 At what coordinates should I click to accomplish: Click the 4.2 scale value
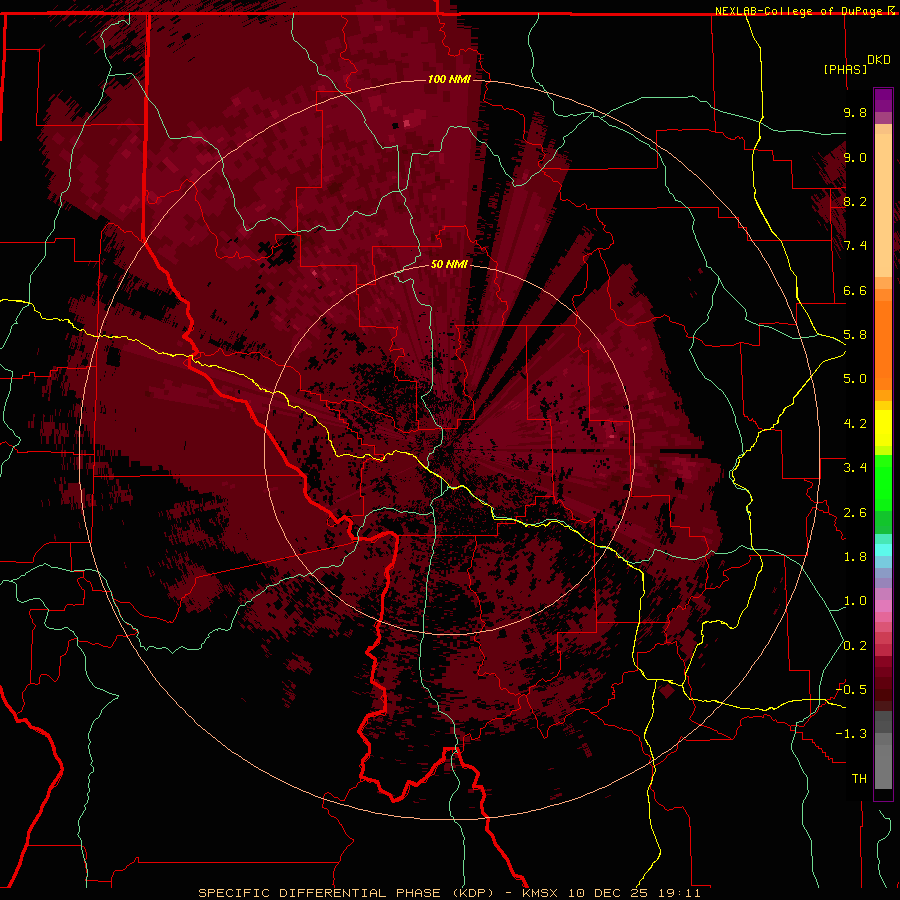[855, 424]
